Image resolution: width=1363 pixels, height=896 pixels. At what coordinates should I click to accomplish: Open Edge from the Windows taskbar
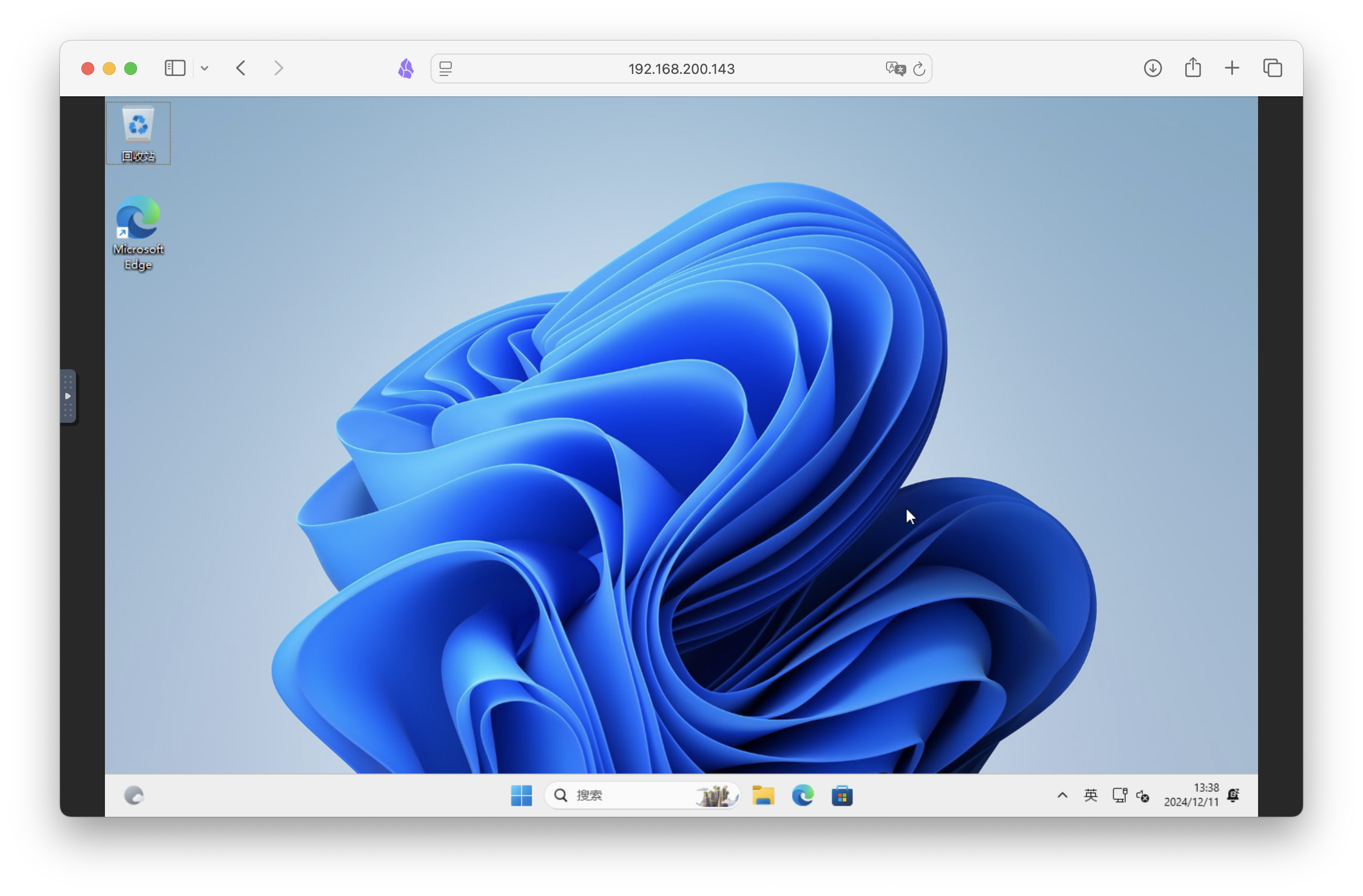(x=802, y=795)
